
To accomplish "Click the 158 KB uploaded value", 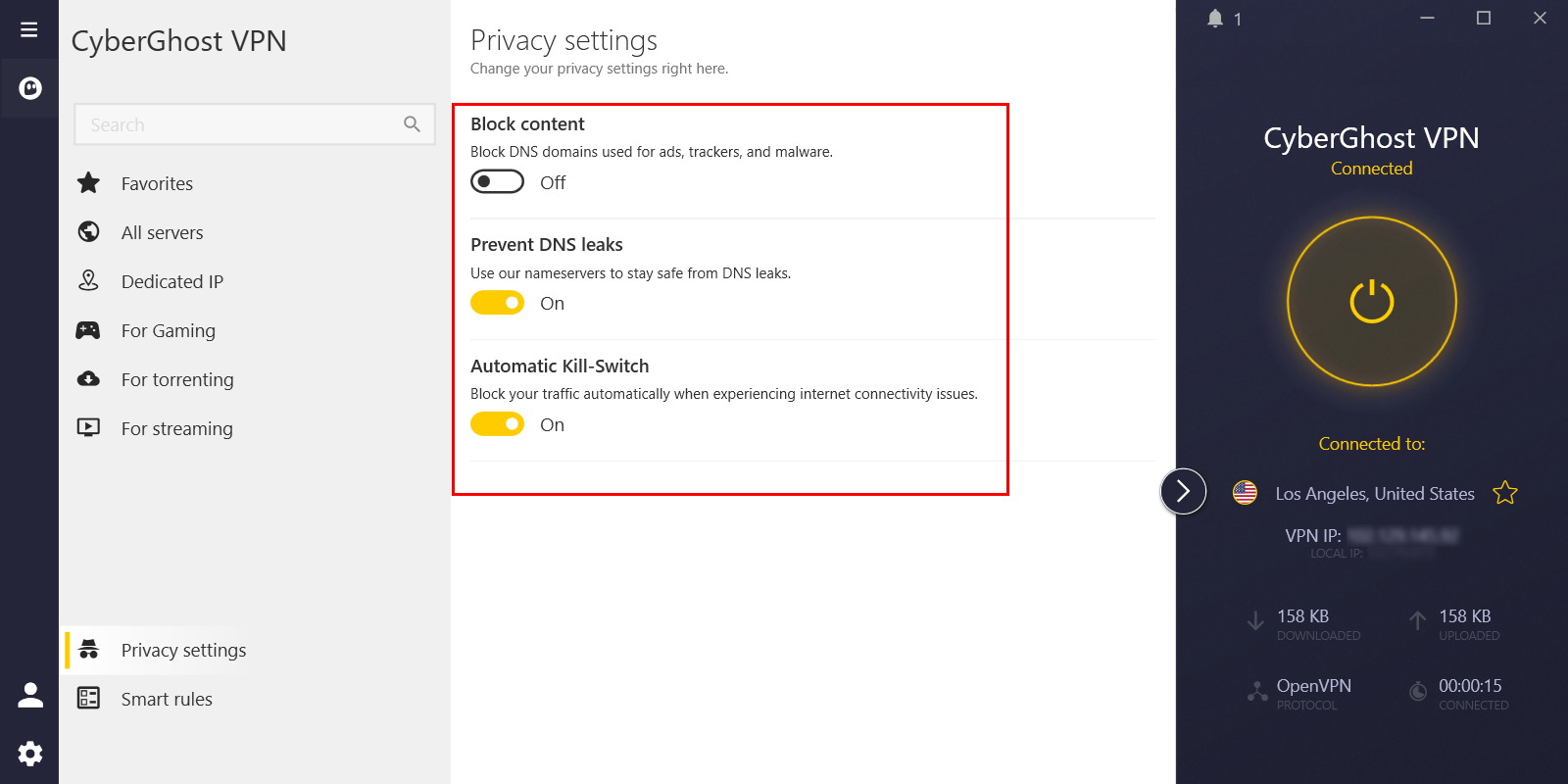I will coord(1464,616).
